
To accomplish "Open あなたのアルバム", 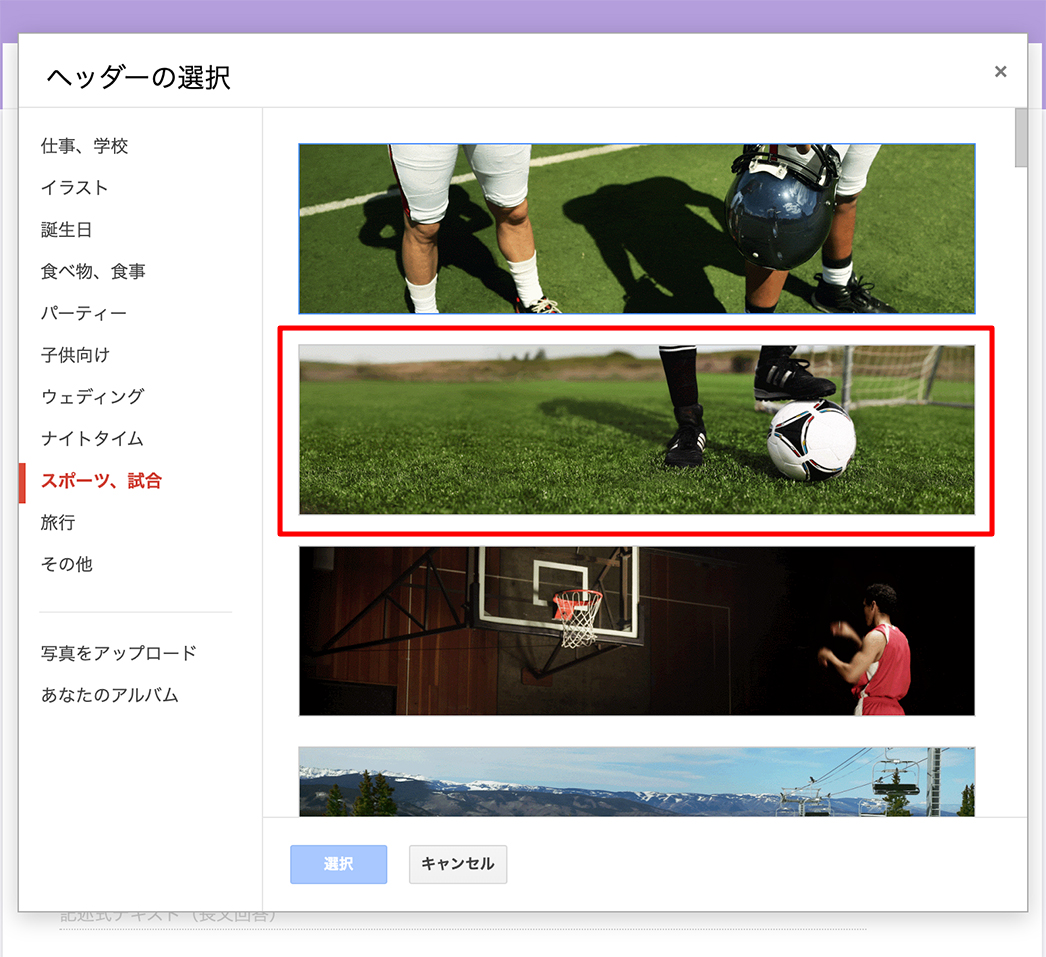I will [x=110, y=695].
